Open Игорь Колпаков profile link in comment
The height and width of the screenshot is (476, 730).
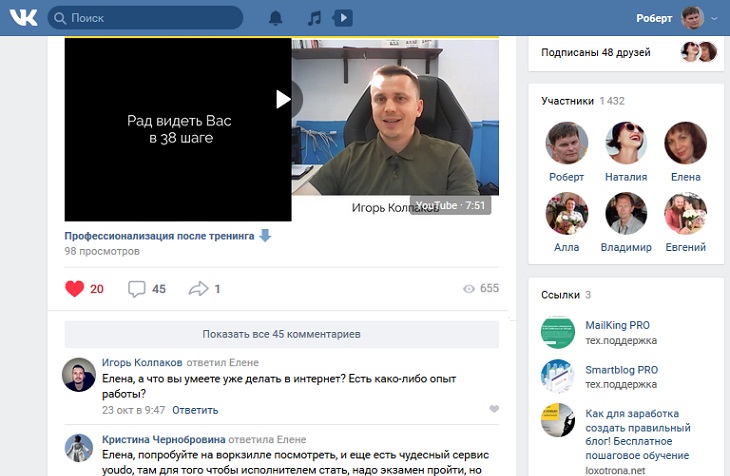point(142,362)
